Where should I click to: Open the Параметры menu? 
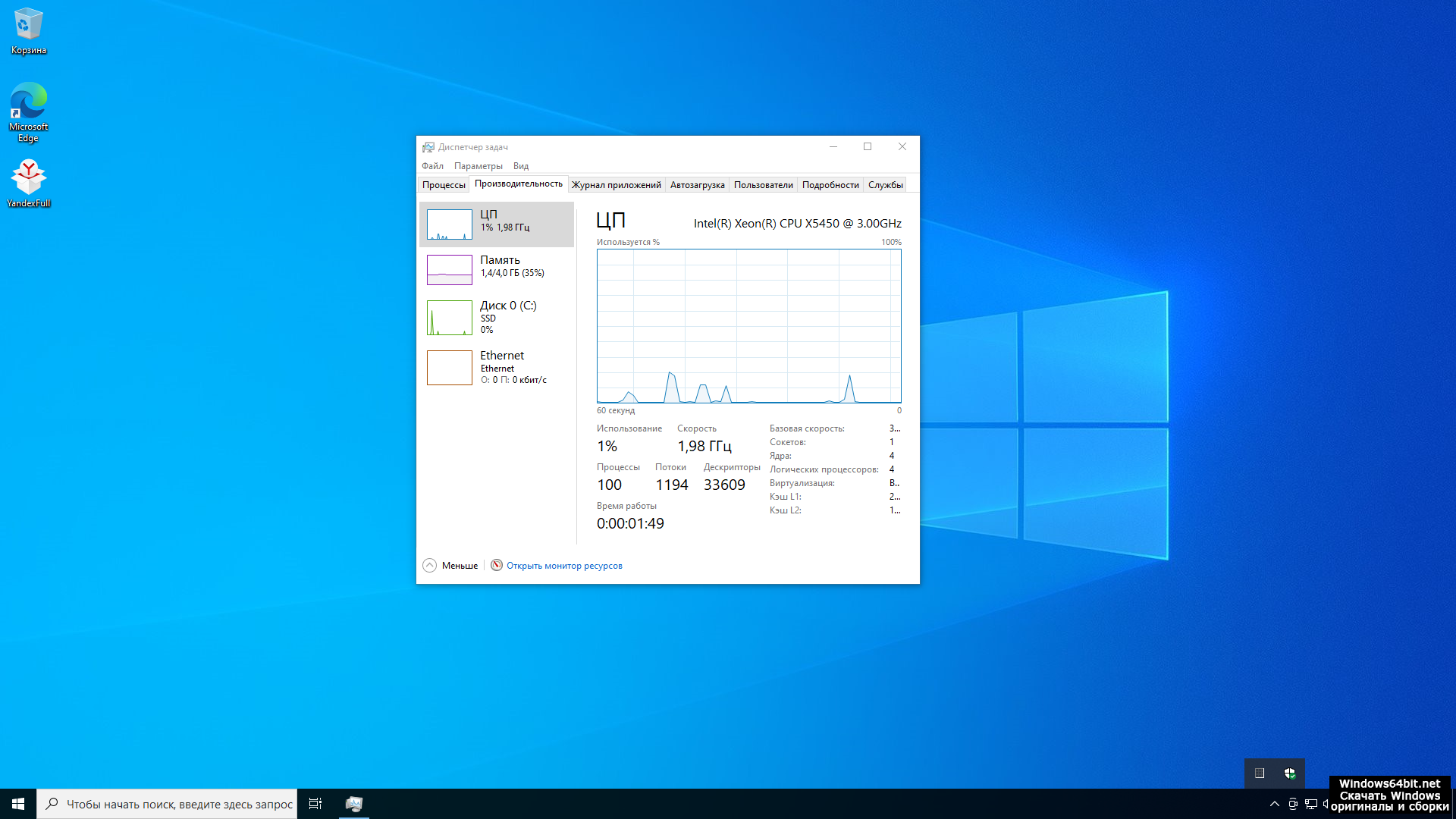(x=478, y=166)
